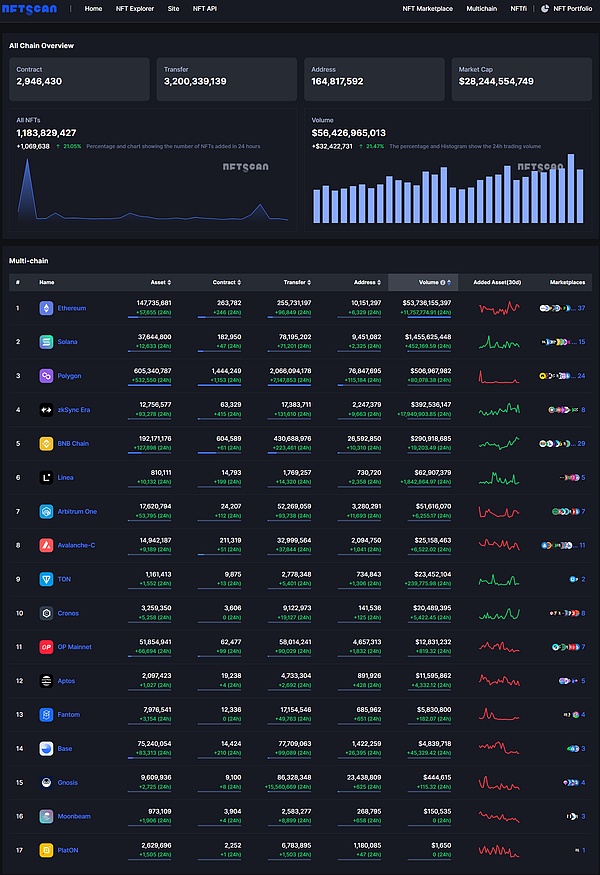Open the NFT Explorer menu
The height and width of the screenshot is (875, 600).
(135, 8)
